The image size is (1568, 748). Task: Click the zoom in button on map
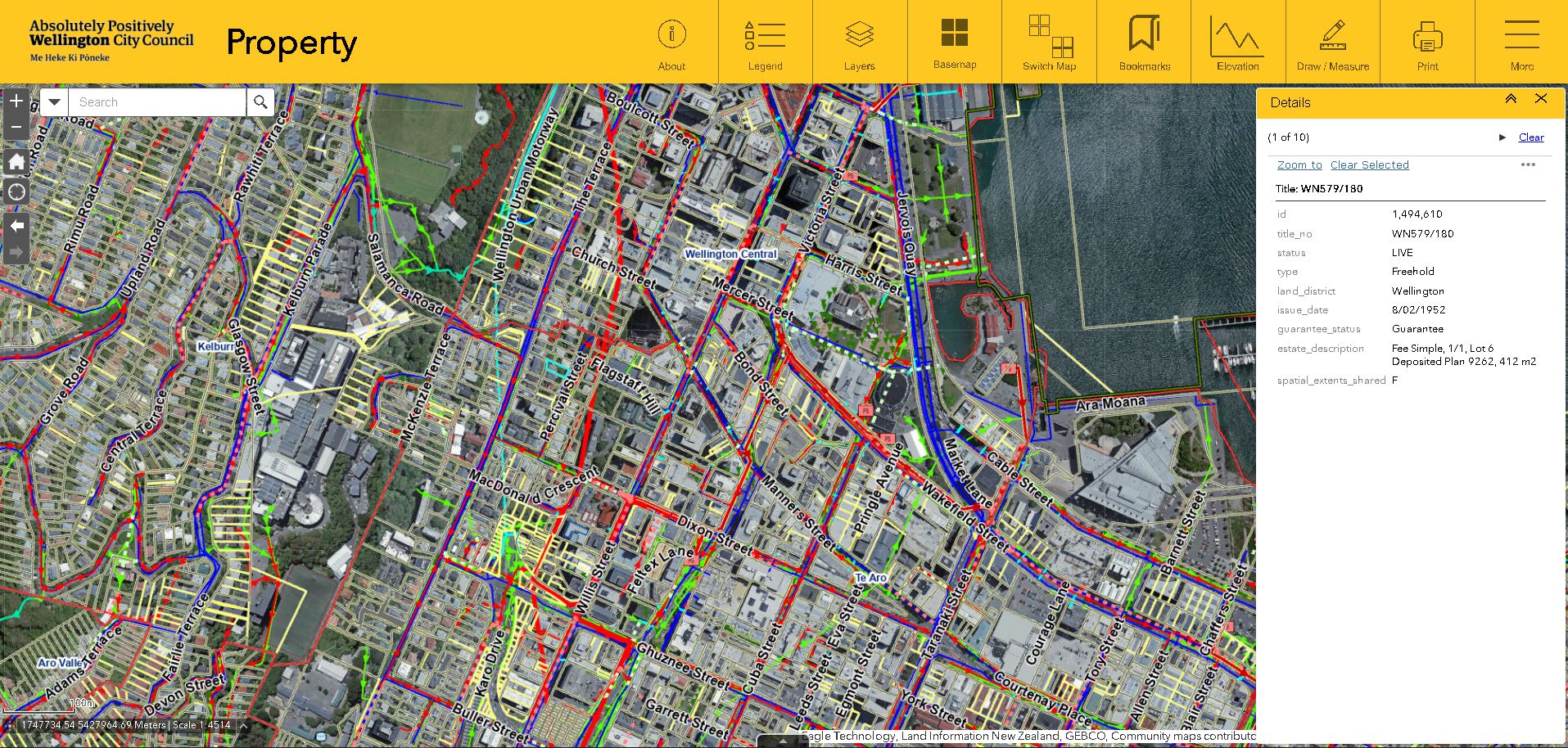click(x=16, y=101)
